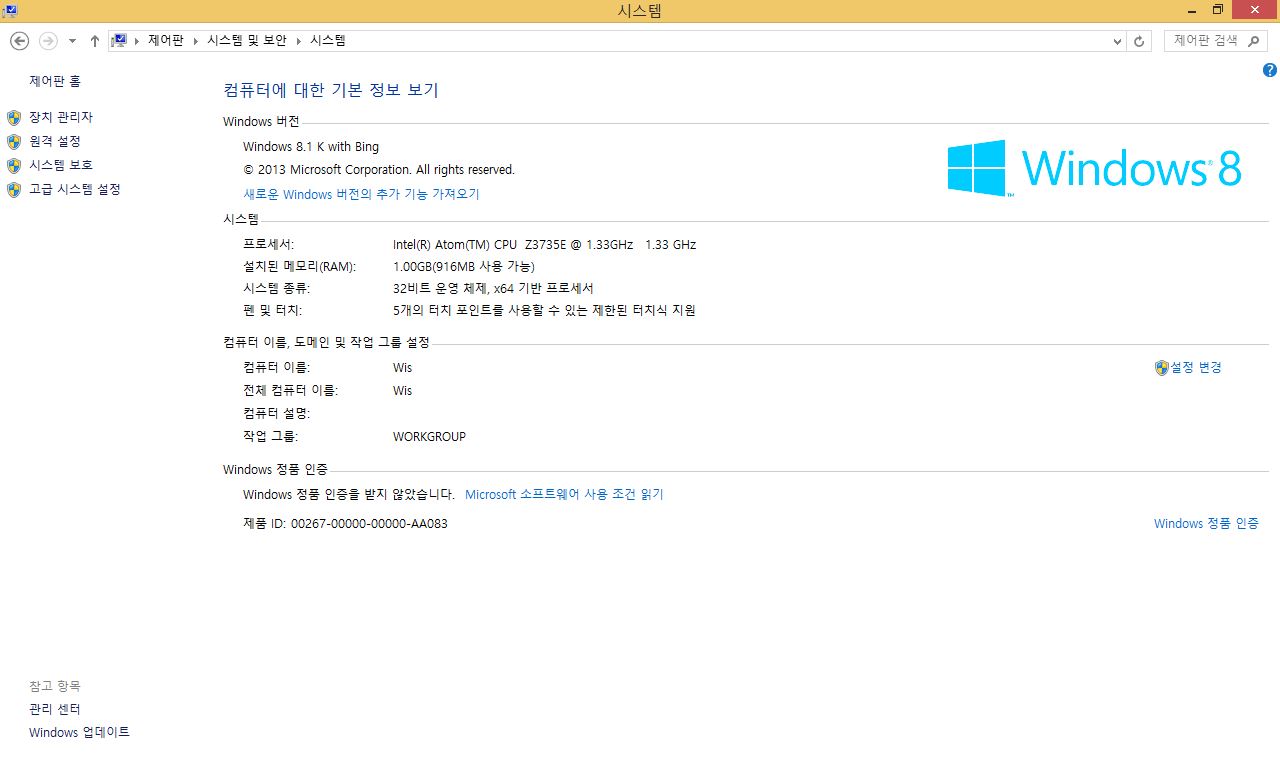Image resolution: width=1280 pixels, height=759 pixels.
Task: Go up one level with Up arrow
Action: [94, 41]
